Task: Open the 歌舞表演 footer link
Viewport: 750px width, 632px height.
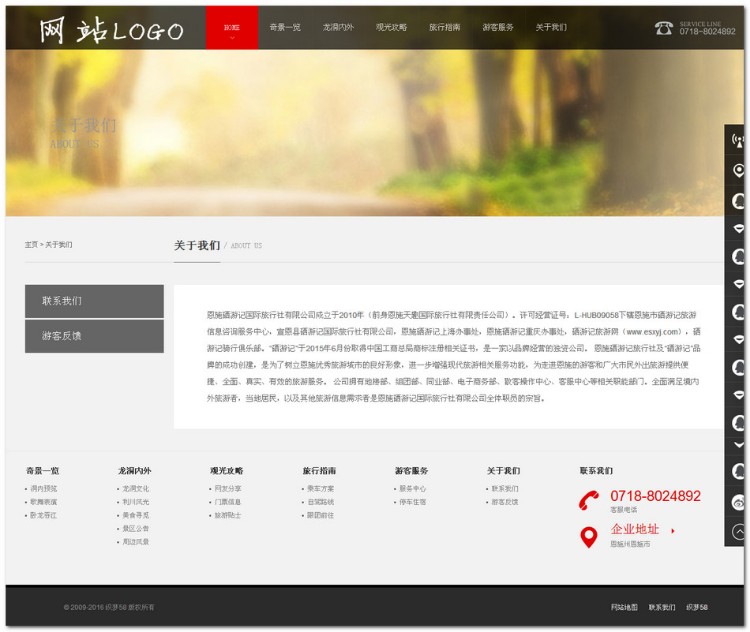Action: pos(44,502)
